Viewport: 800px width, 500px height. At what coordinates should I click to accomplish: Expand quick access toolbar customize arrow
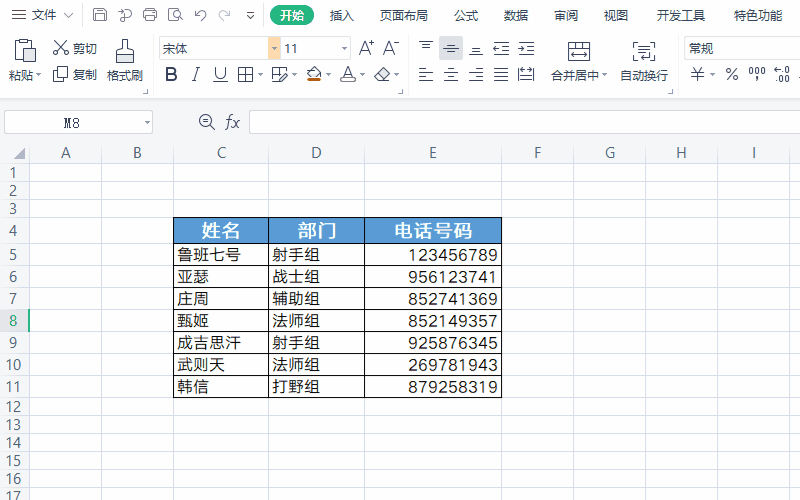(x=251, y=15)
